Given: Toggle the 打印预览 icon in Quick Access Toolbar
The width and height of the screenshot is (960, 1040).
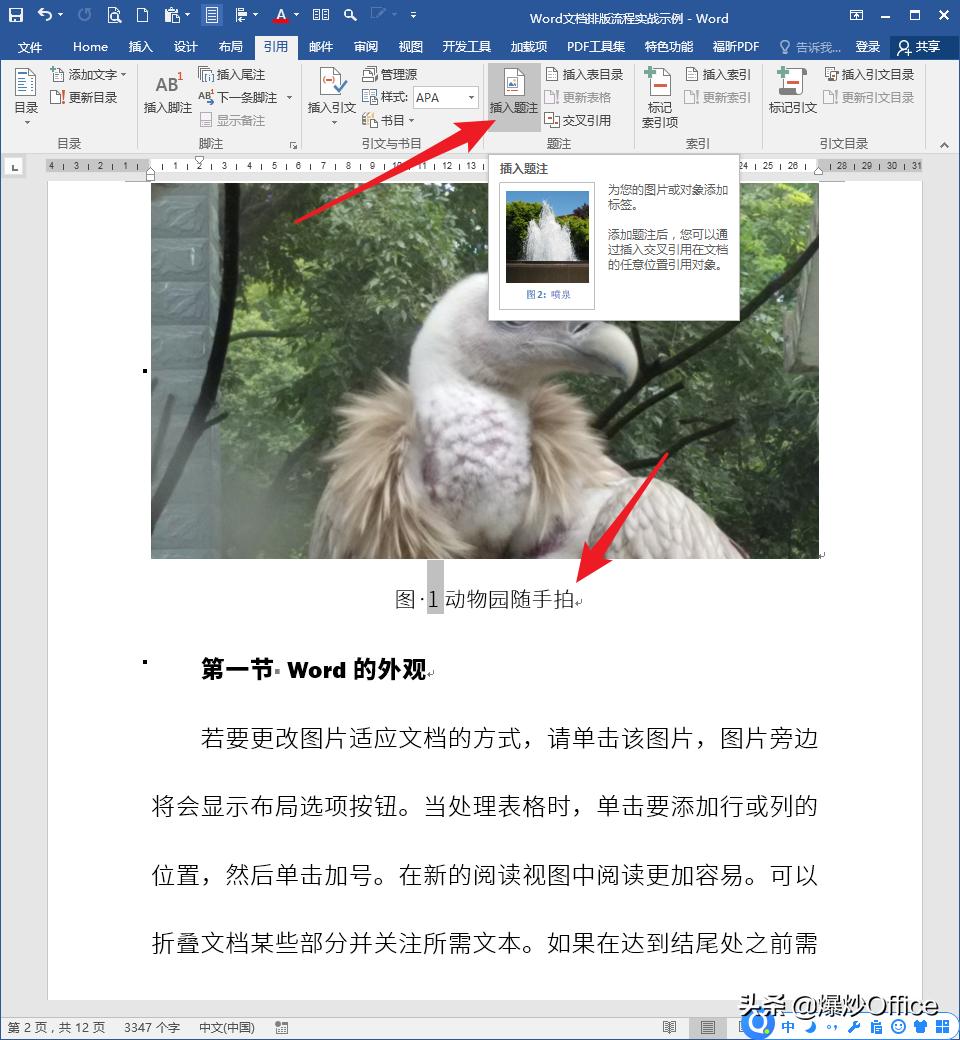Looking at the screenshot, I should 115,15.
